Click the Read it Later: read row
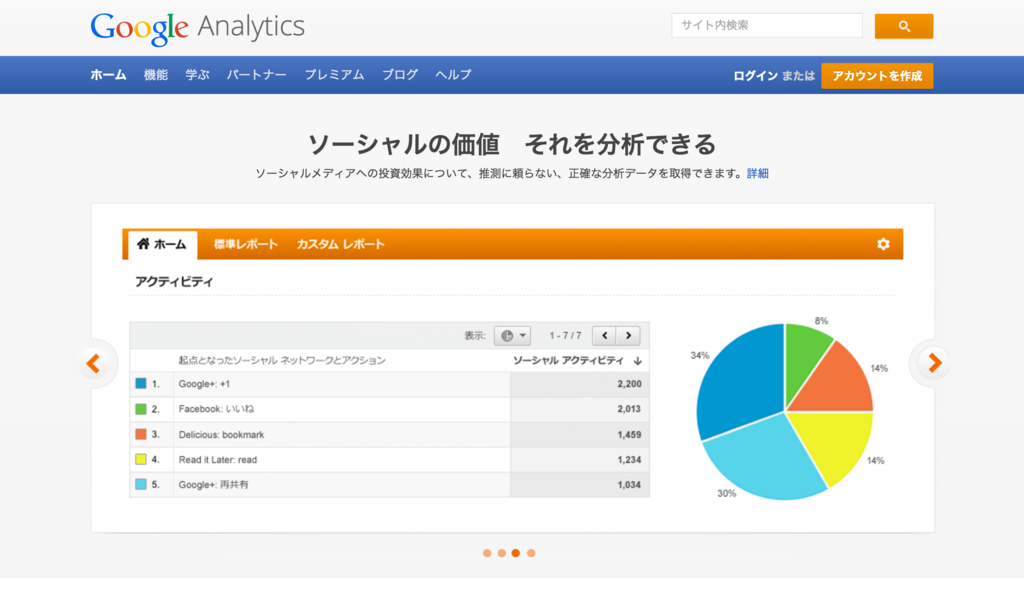This screenshot has height=601, width=1024. click(x=389, y=460)
